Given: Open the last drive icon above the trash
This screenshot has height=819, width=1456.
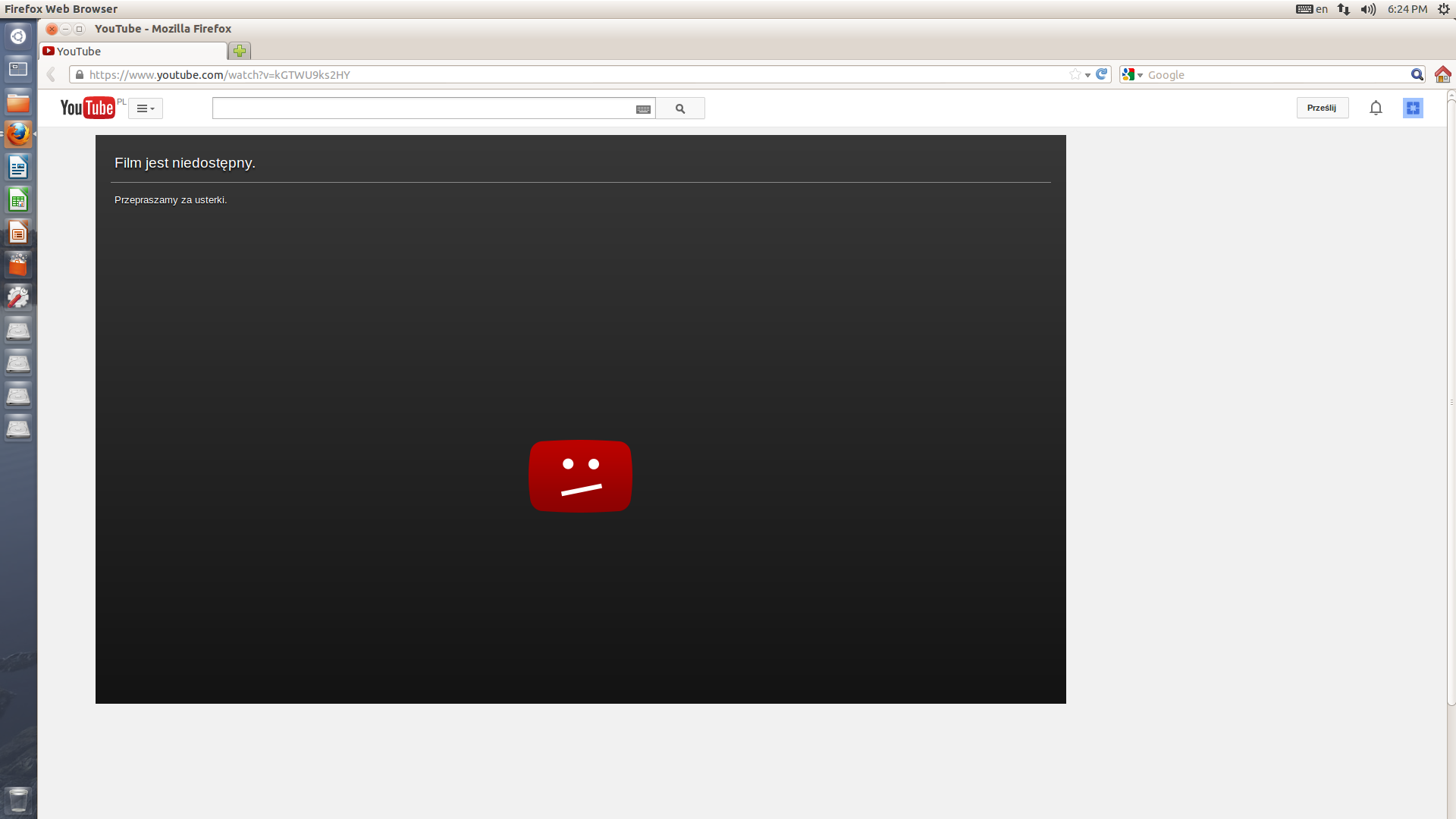Looking at the screenshot, I should (x=18, y=428).
